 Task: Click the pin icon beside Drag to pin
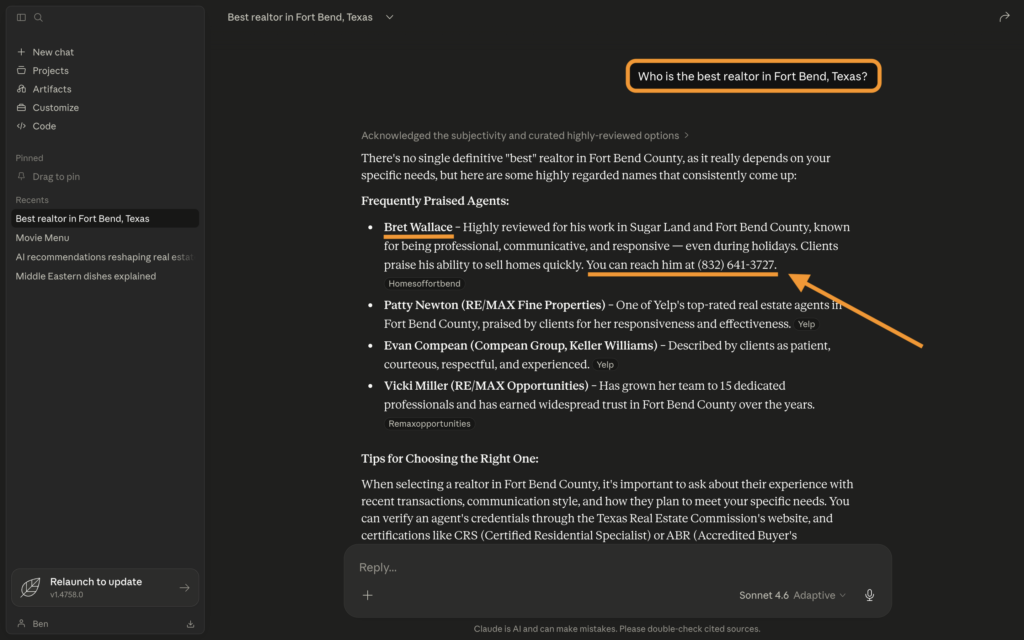[x=21, y=176]
